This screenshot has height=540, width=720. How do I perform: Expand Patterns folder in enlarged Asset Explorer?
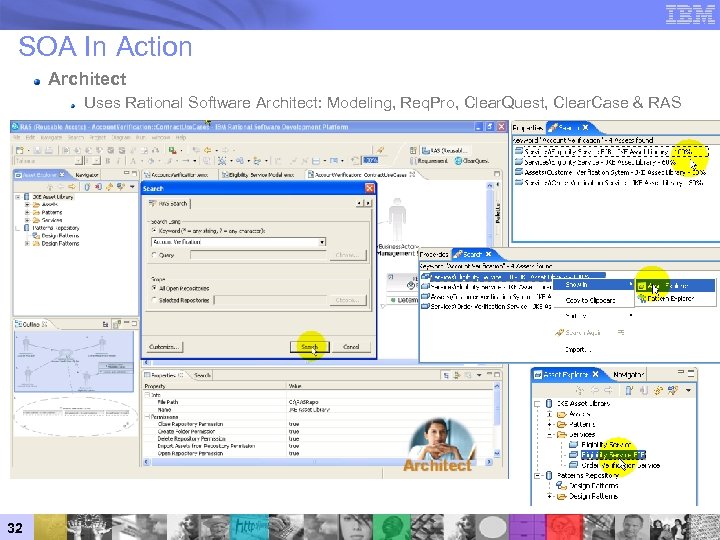[550, 424]
